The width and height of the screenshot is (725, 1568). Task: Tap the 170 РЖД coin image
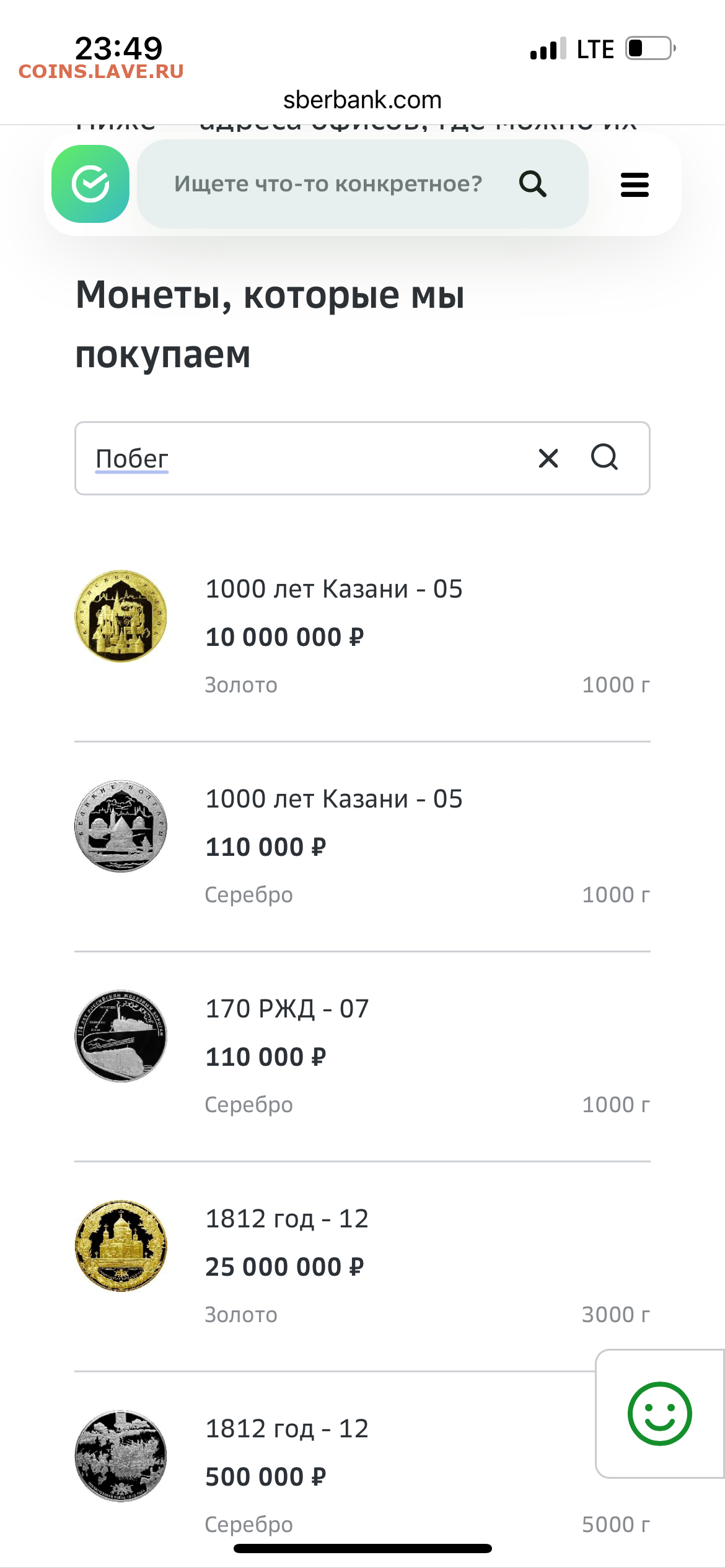[x=121, y=1036]
